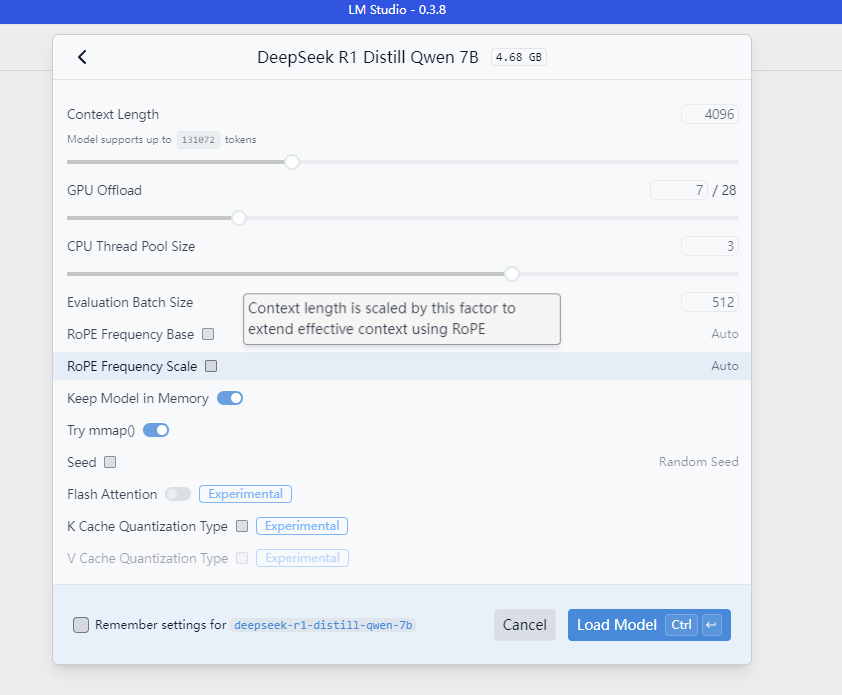Click the 4.68 GB size badge

click(x=518, y=57)
